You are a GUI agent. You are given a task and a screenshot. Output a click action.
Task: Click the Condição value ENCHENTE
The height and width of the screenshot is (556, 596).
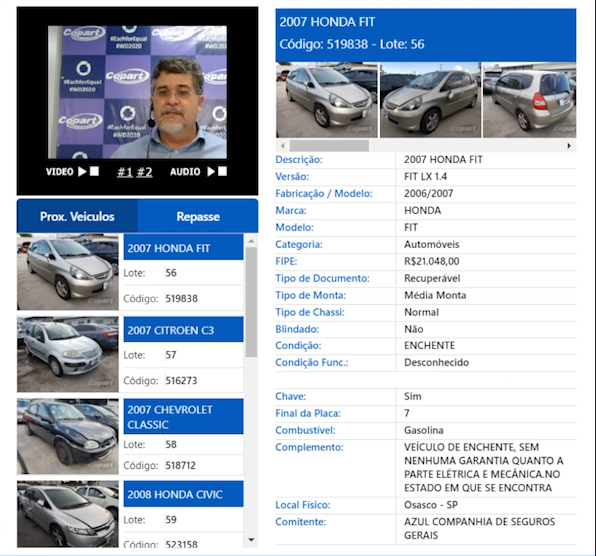point(430,345)
